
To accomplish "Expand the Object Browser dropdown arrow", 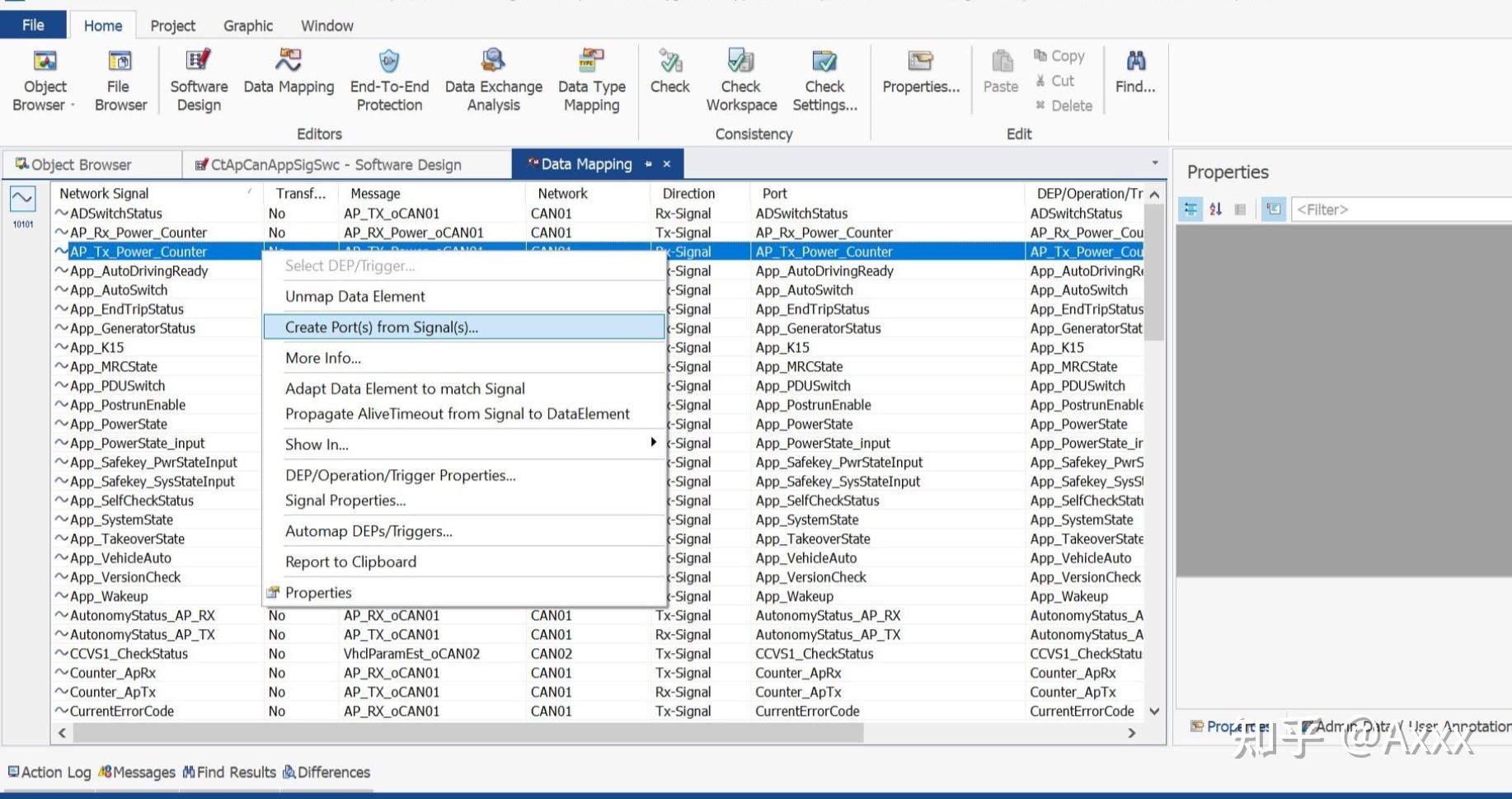I will click(73, 106).
